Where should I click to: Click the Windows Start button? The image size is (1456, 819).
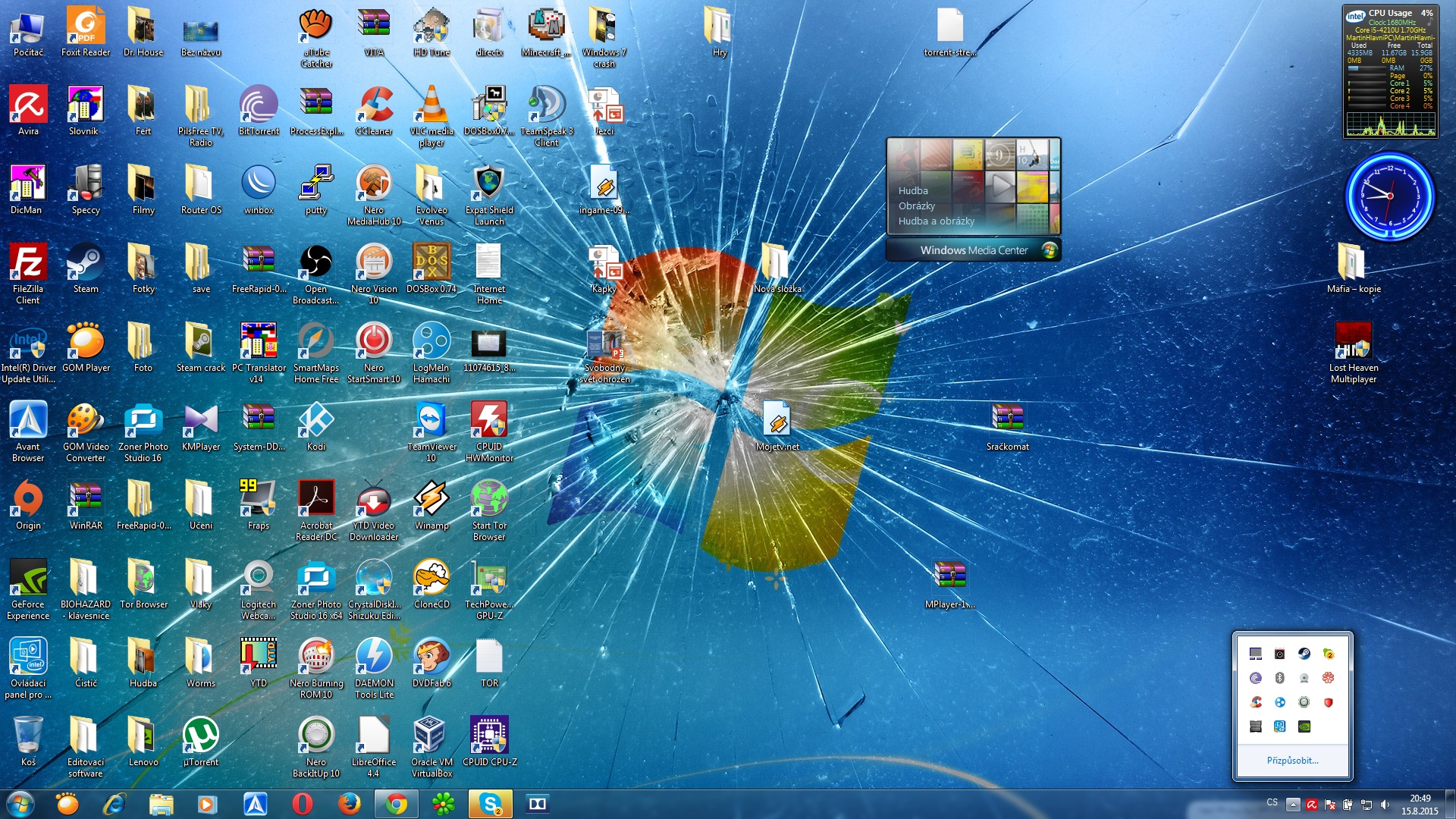(x=20, y=804)
